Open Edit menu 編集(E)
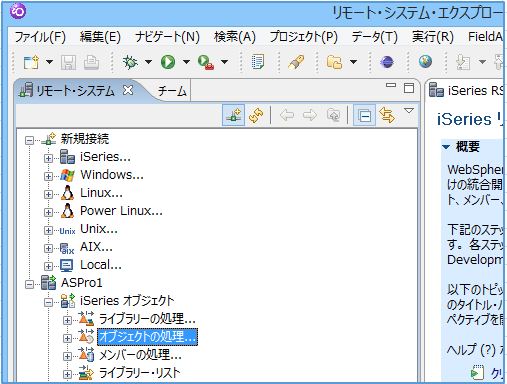This screenshot has width=507, height=384. tap(100, 37)
